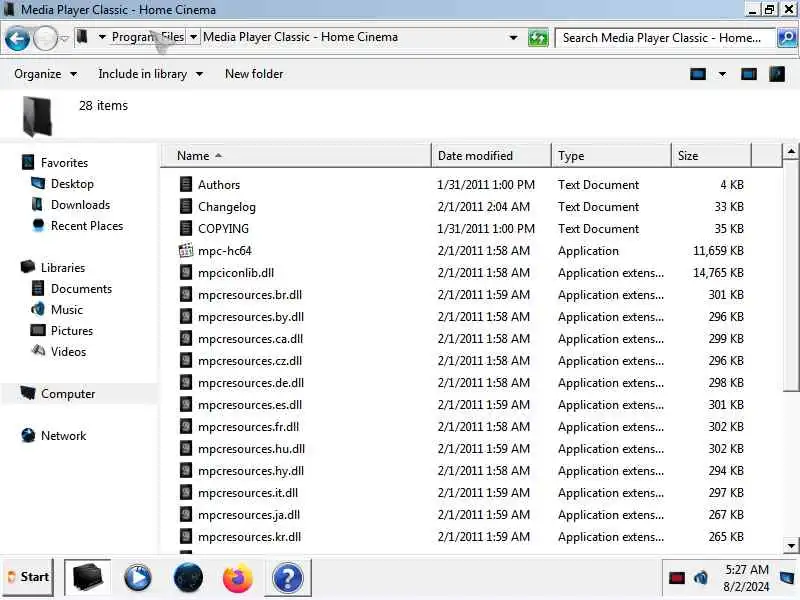
Task: Open the Music library
Action: tap(66, 309)
